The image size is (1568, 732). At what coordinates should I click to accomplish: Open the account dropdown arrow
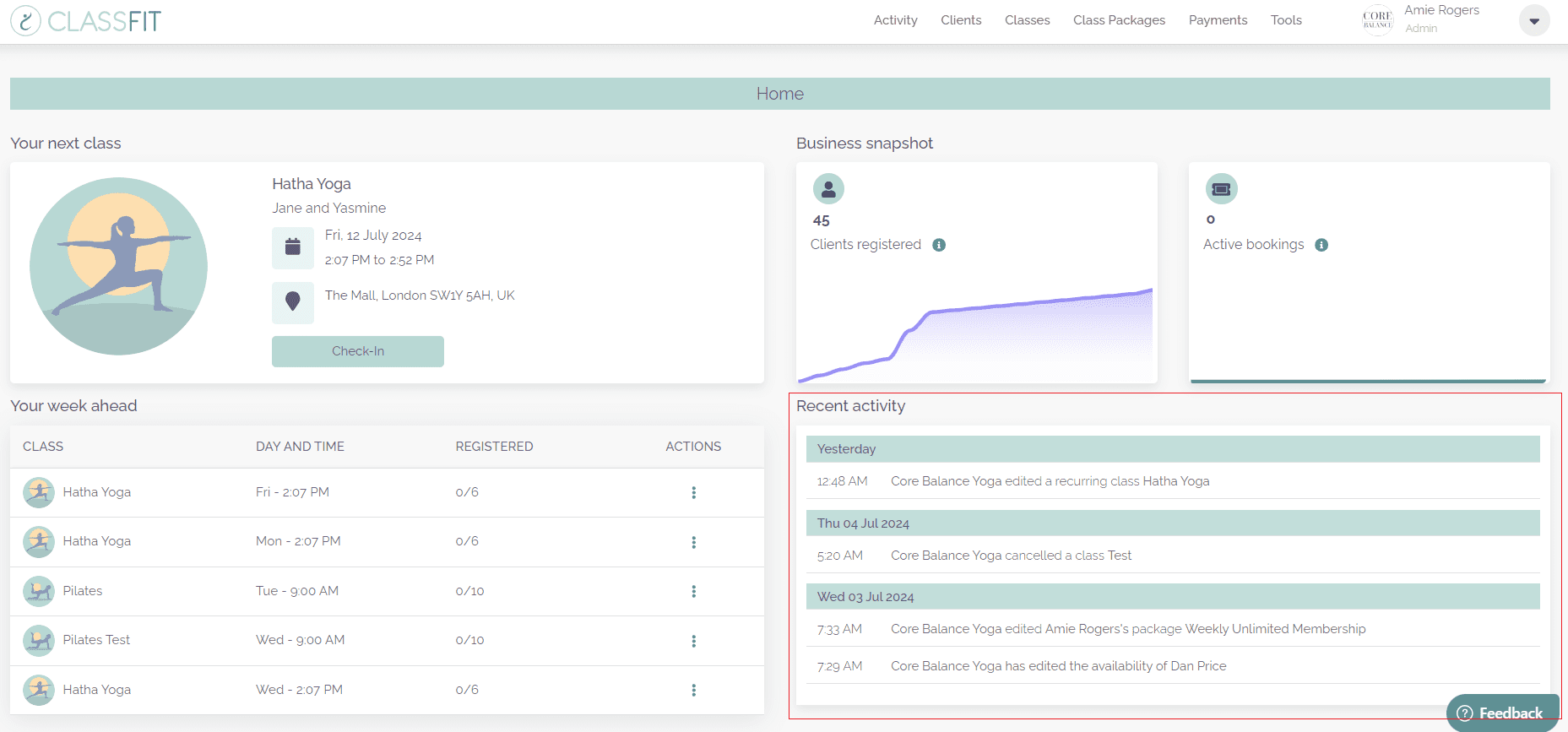(1533, 21)
